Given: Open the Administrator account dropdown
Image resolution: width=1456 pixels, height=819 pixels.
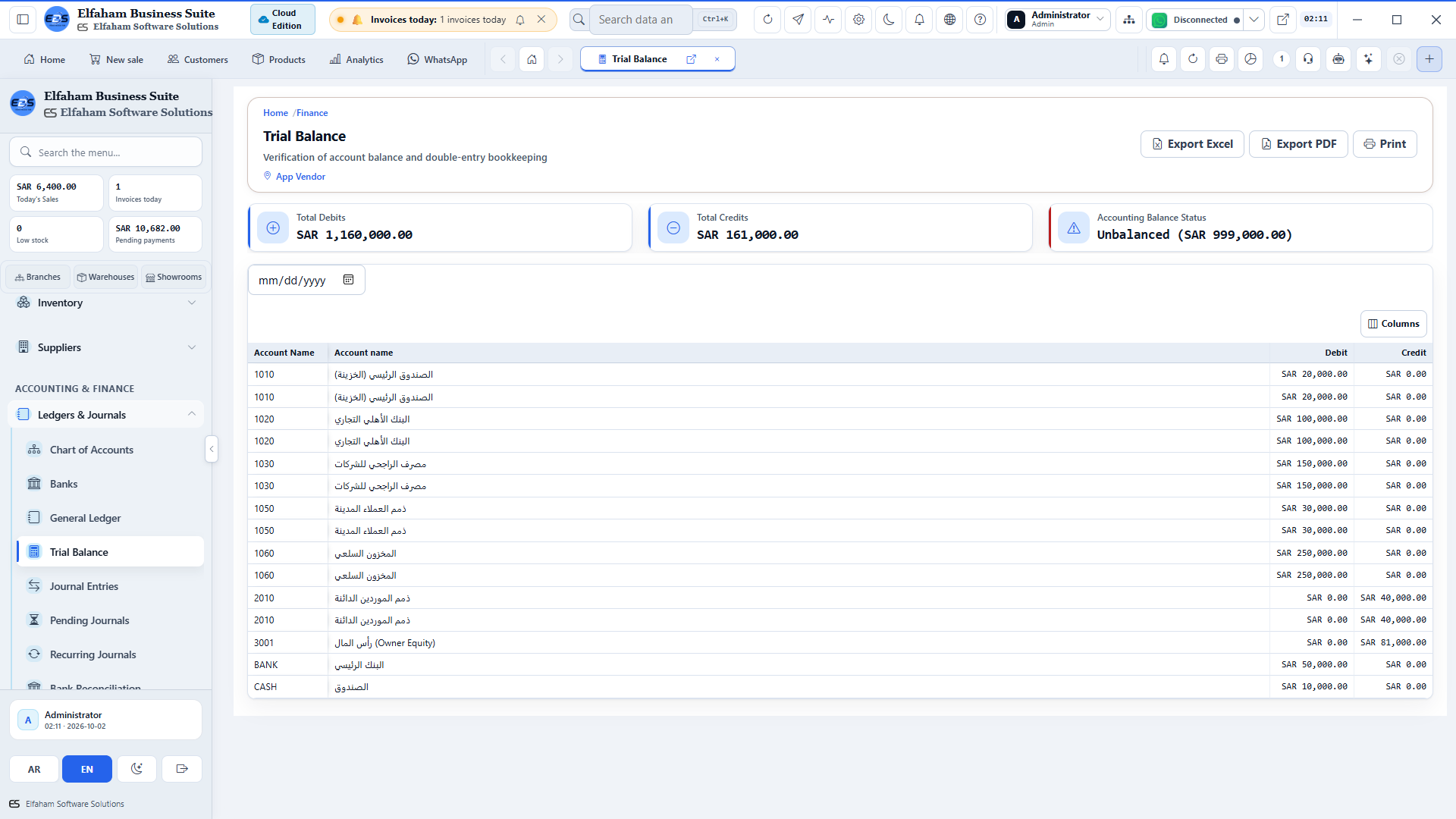Looking at the screenshot, I should pyautogui.click(x=1058, y=20).
